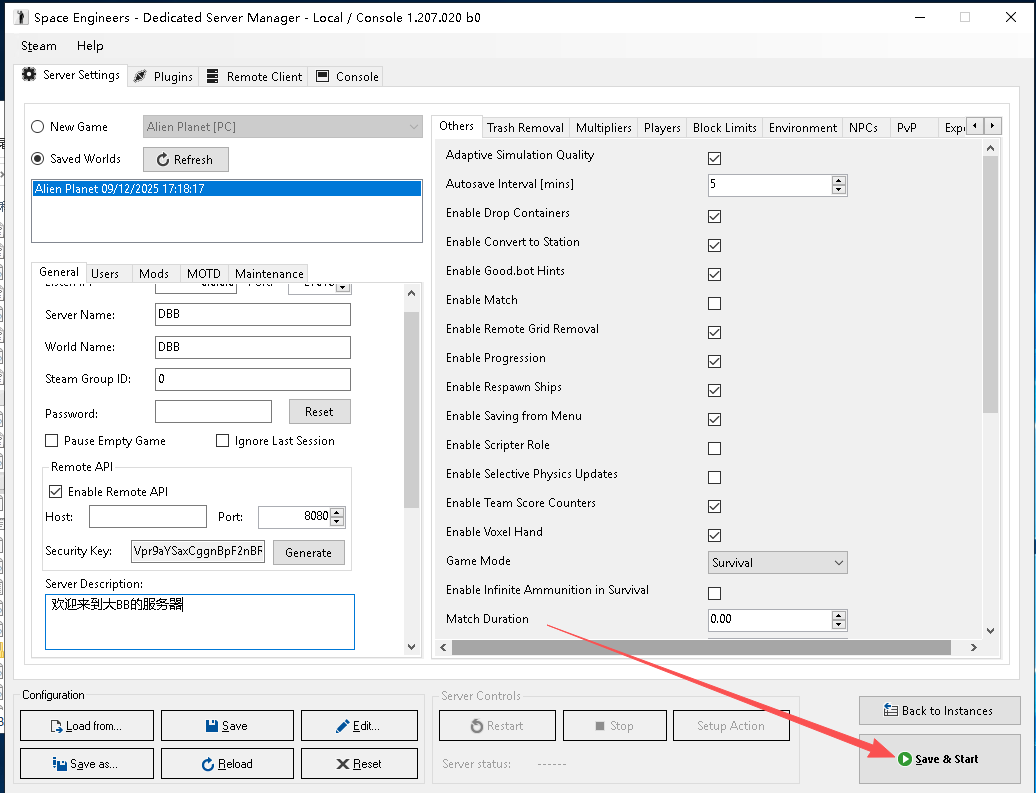The height and width of the screenshot is (793, 1036).
Task: Click the Server Name input field
Action: [253, 315]
